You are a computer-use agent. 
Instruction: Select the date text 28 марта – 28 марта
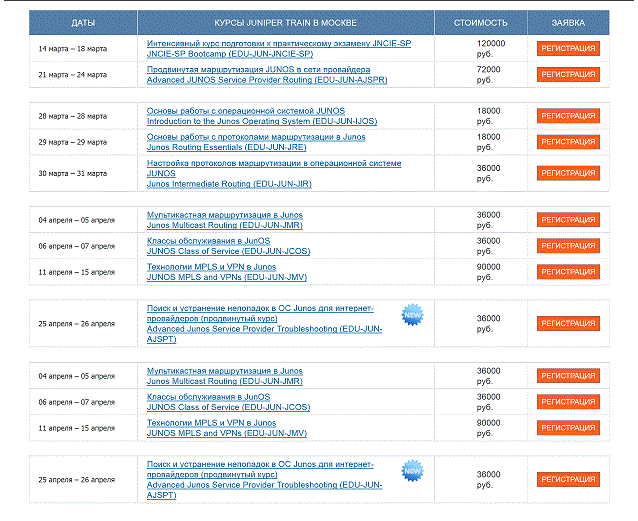click(x=73, y=116)
